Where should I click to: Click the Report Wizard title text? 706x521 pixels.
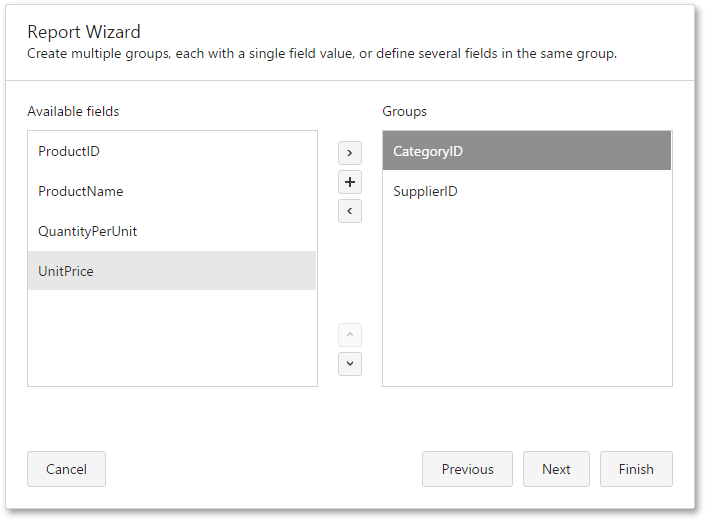84,32
